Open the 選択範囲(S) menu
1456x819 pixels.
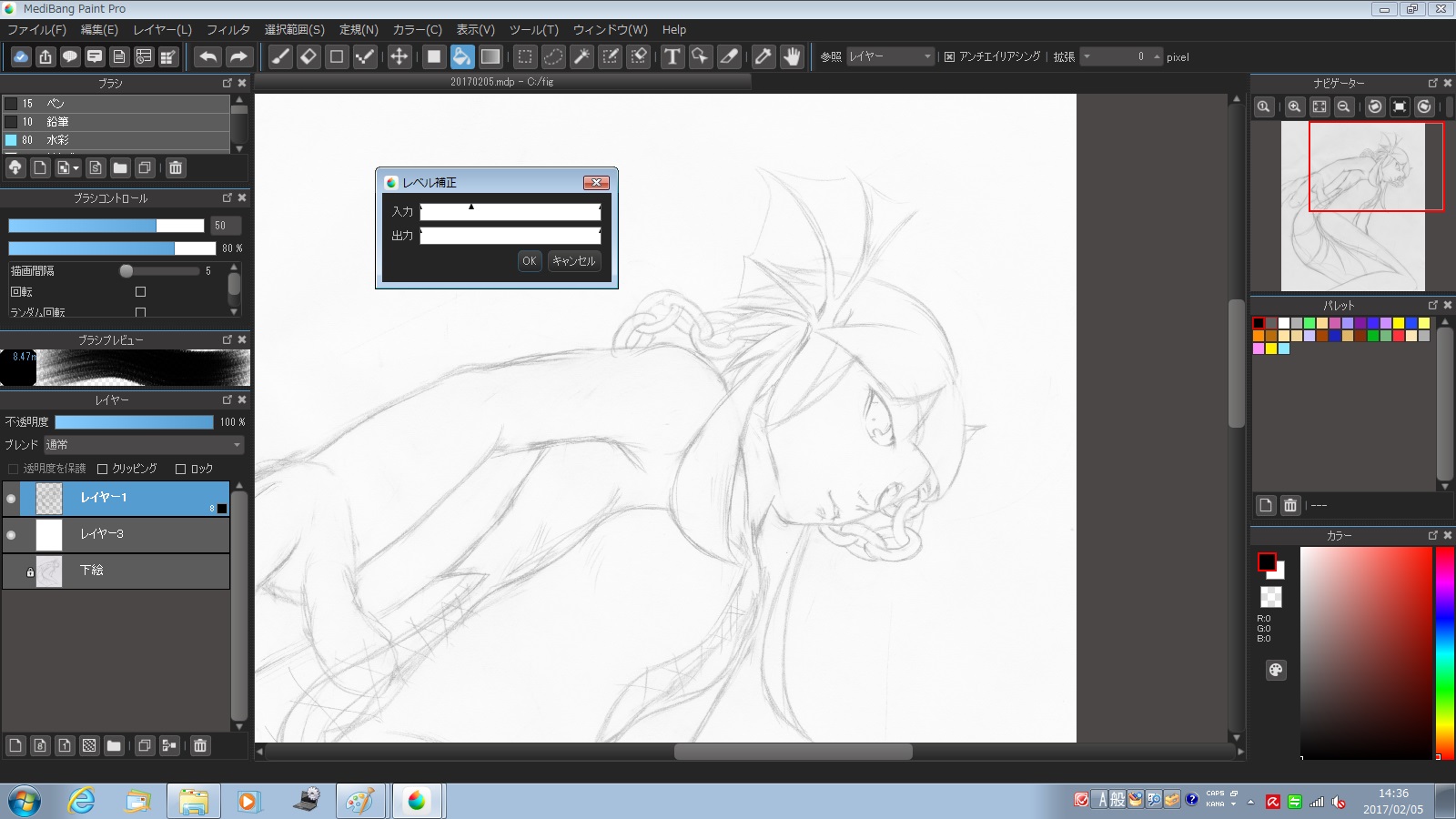[x=294, y=30]
